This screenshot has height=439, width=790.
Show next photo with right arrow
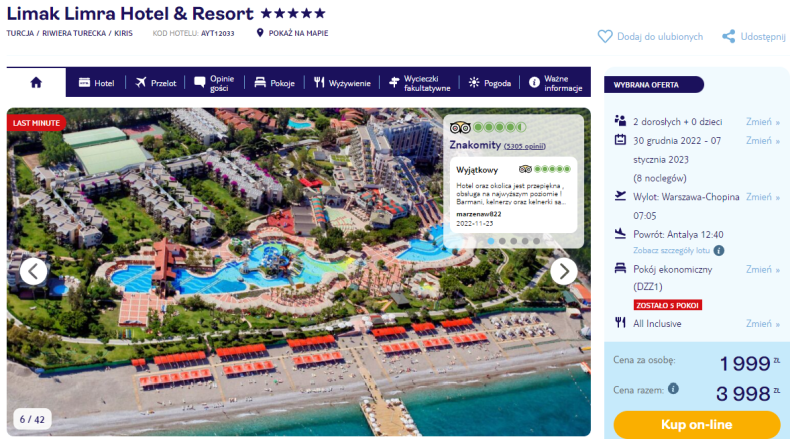click(x=564, y=272)
